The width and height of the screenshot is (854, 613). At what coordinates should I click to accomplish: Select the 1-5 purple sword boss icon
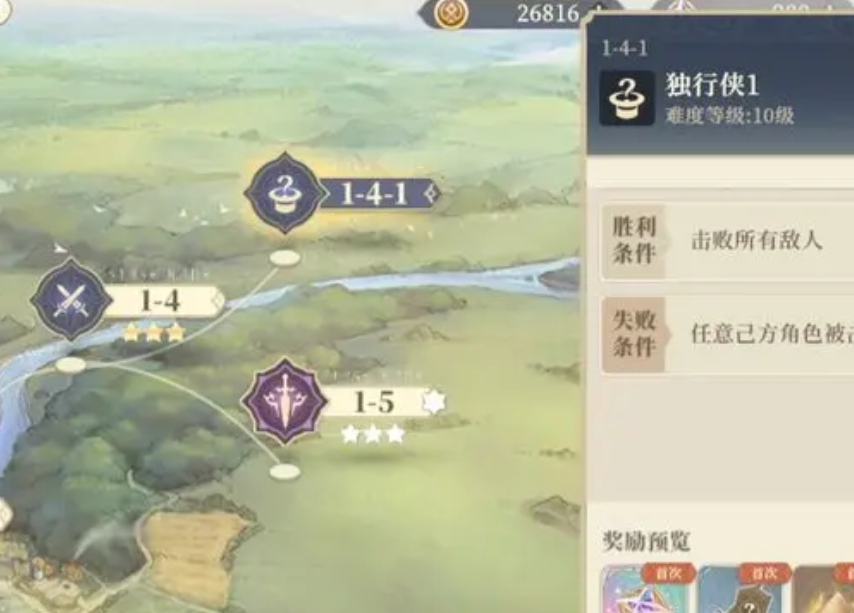coord(284,402)
